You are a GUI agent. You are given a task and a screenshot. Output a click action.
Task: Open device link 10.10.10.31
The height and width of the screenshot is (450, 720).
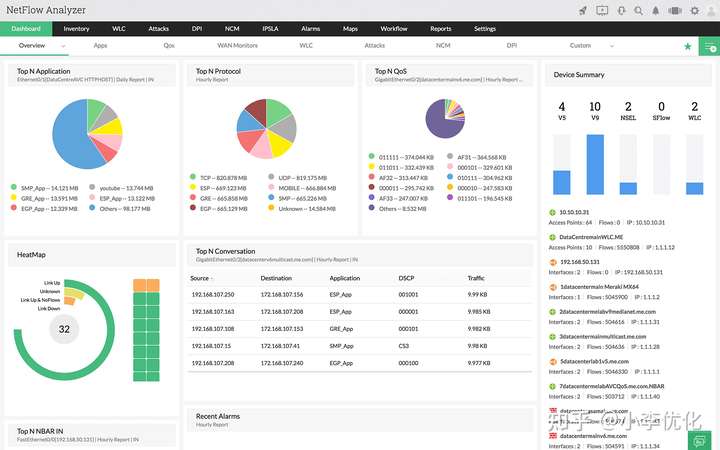click(x=574, y=212)
